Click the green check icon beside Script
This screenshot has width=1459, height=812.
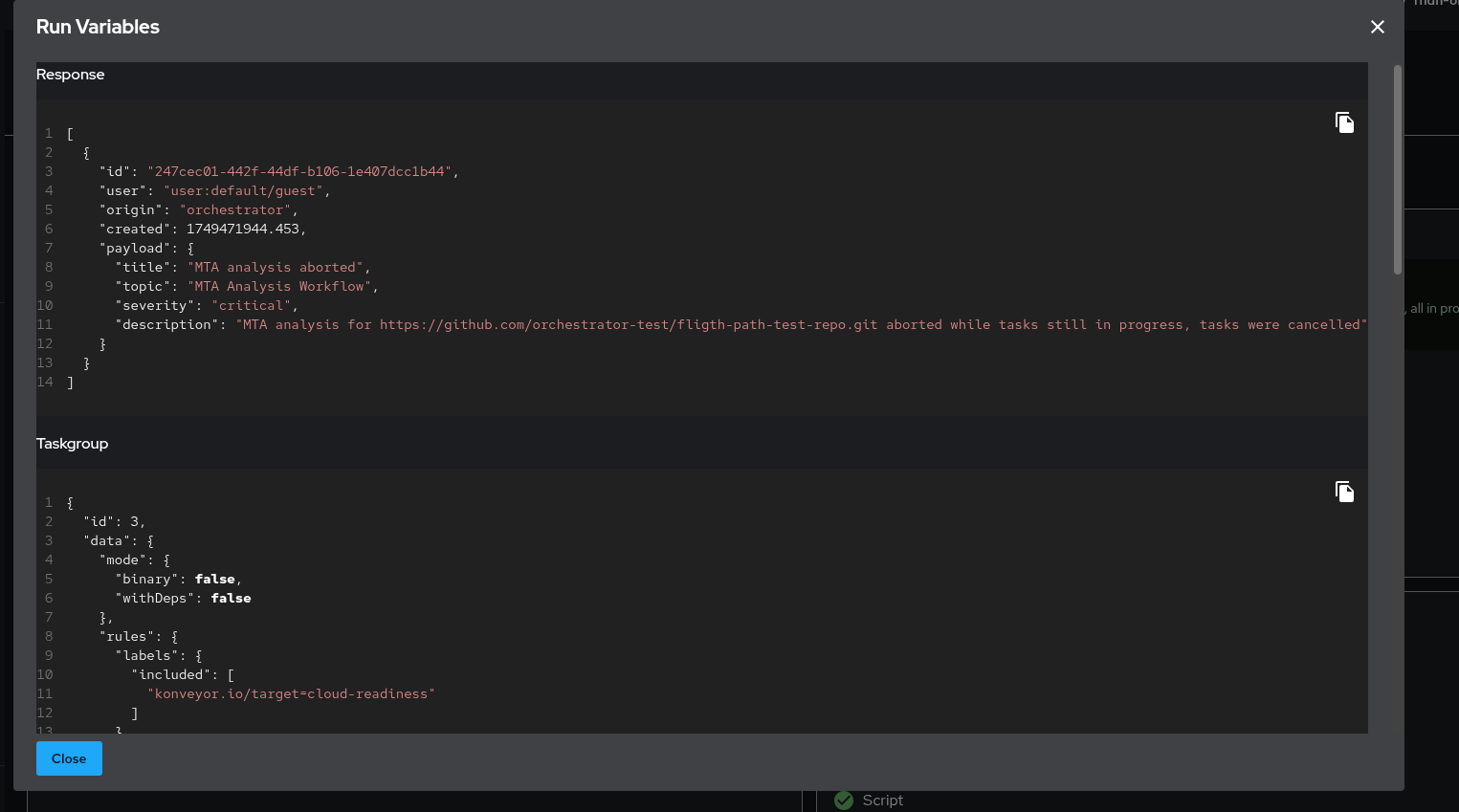click(x=844, y=801)
